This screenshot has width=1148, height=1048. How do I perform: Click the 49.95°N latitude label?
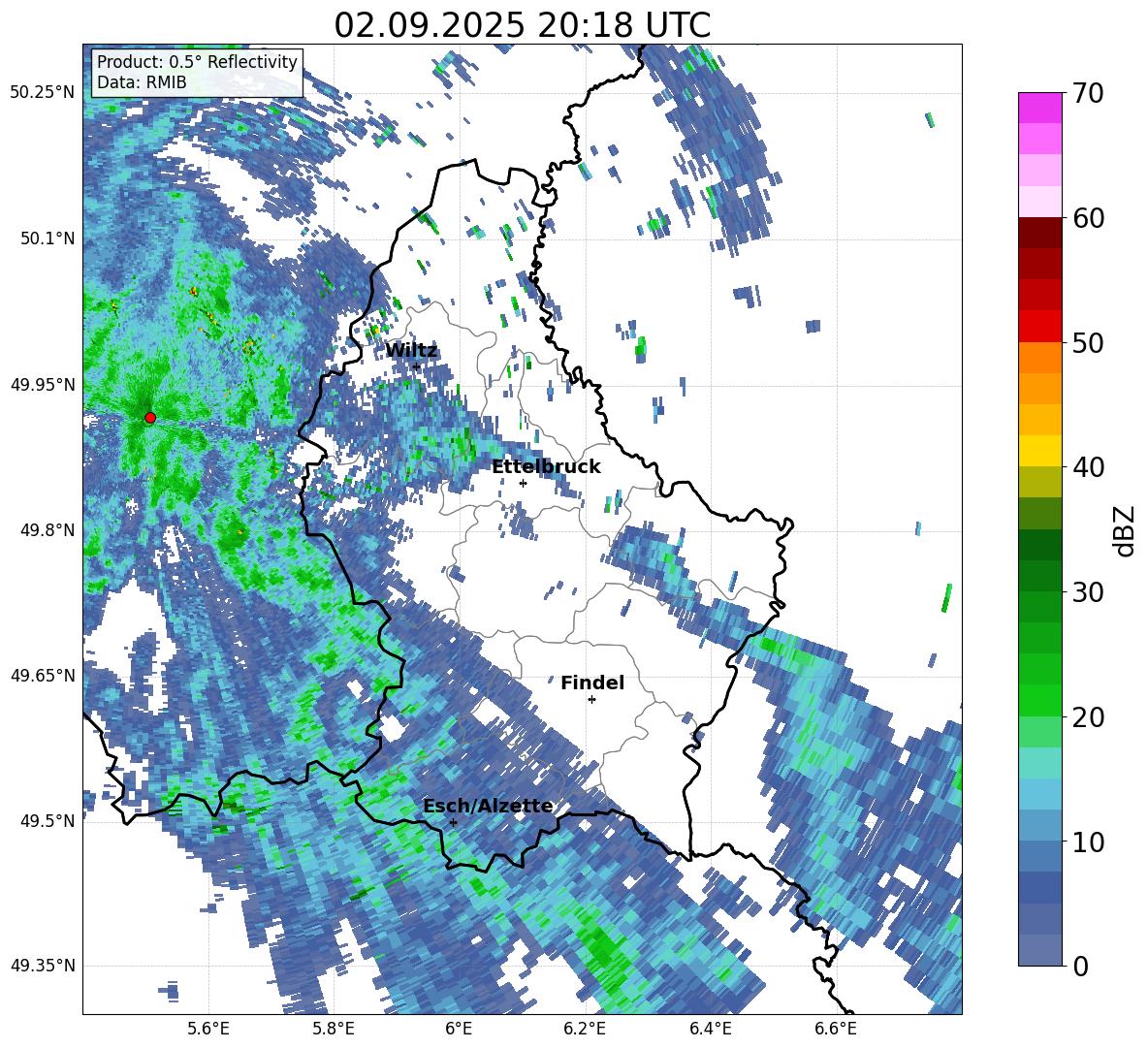click(x=43, y=385)
